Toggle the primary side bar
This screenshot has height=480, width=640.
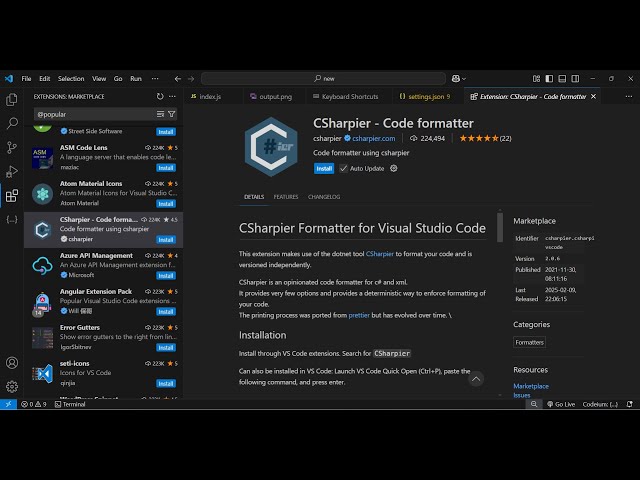(x=549, y=78)
